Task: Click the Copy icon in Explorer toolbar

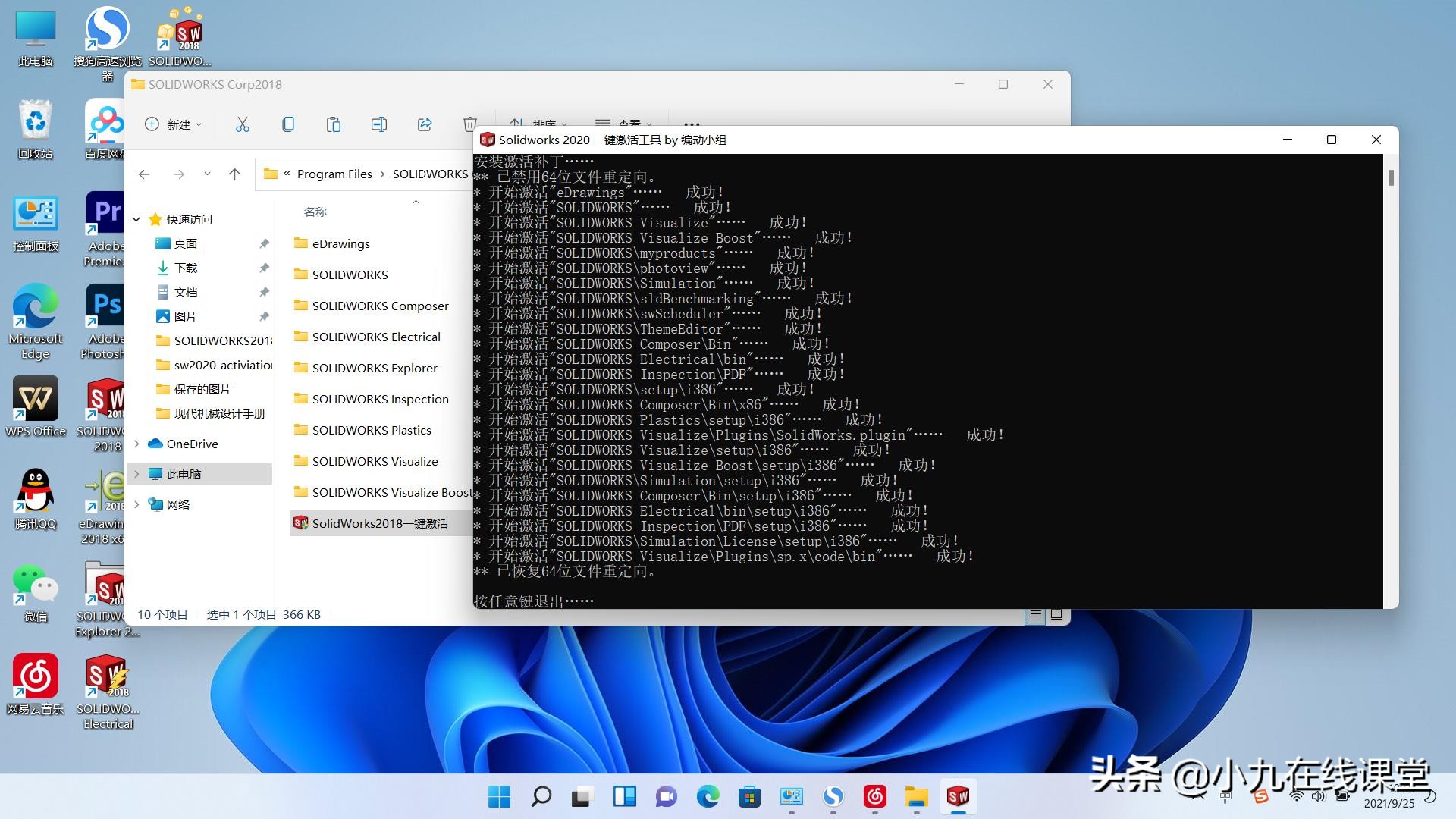Action: click(x=288, y=124)
